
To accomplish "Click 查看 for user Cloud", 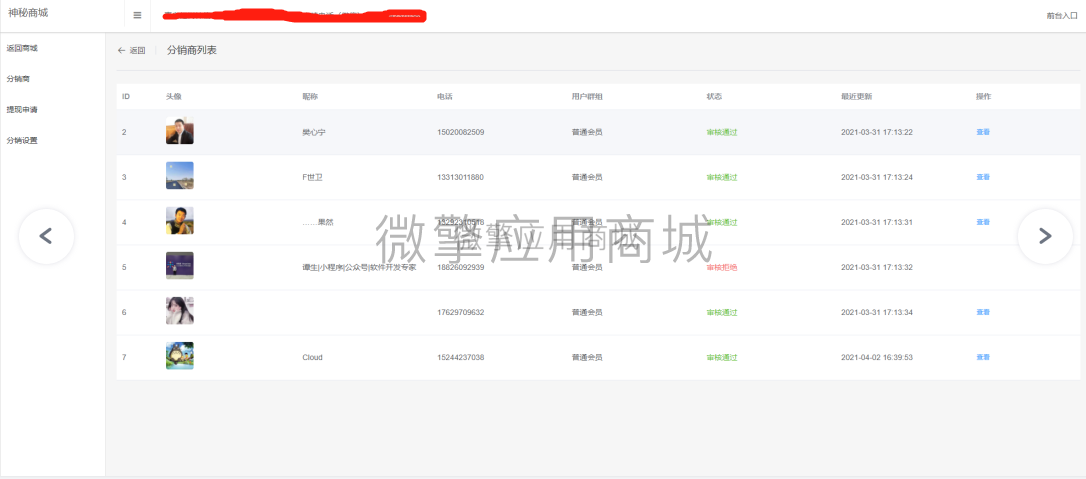I will point(983,357).
